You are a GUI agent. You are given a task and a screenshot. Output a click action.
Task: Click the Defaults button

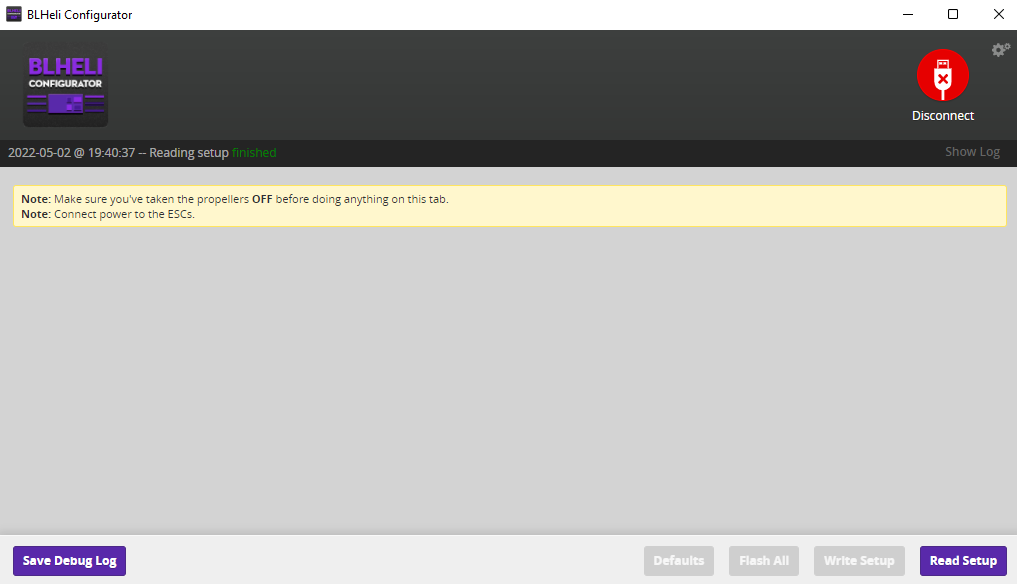coord(678,561)
